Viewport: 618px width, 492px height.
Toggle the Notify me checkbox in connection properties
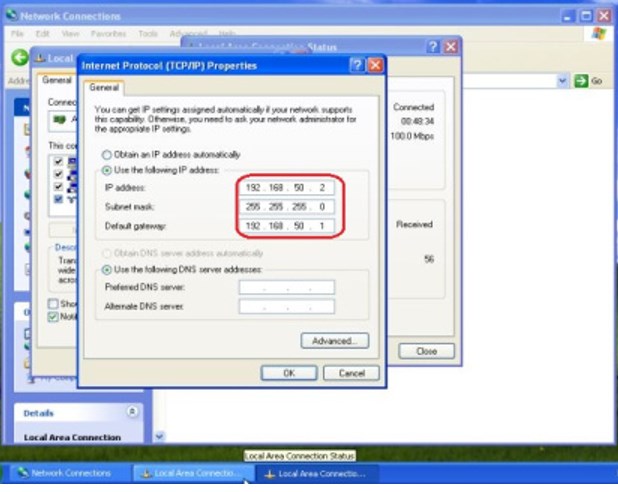click(x=53, y=316)
